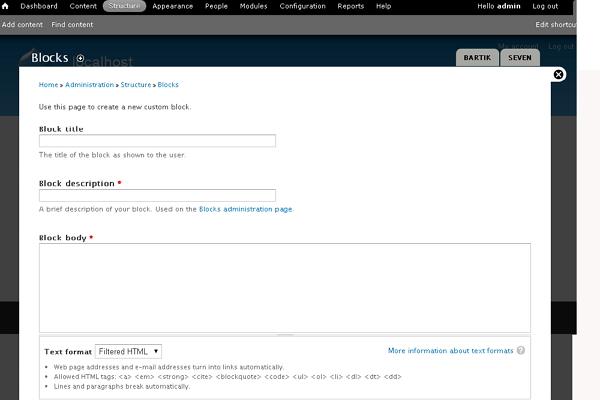Open More information about text formats

point(450,351)
